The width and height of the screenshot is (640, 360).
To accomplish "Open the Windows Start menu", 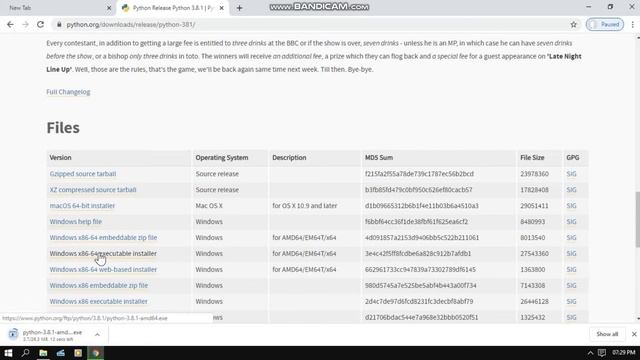I will pyautogui.click(x=8, y=353).
